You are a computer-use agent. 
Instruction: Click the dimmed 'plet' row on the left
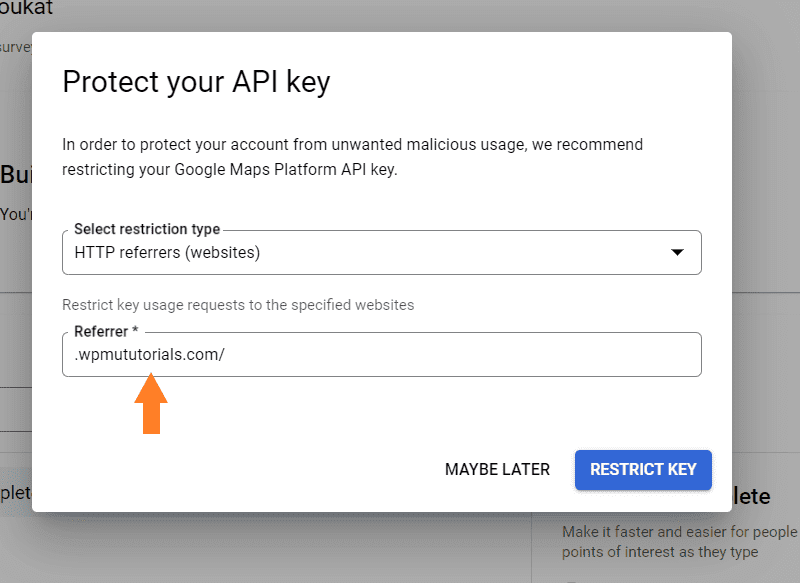[16, 493]
